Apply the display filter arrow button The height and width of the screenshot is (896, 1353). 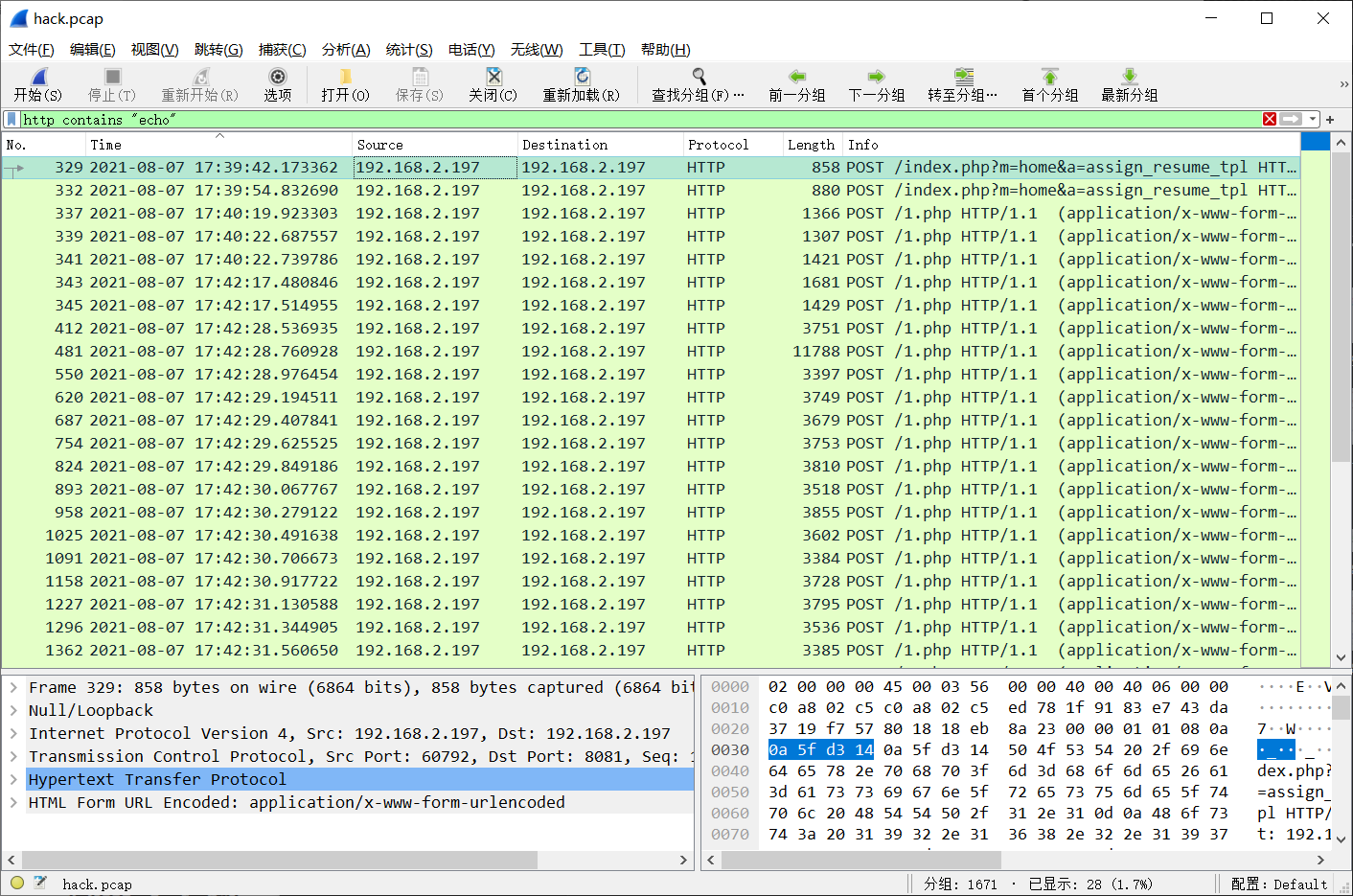pyautogui.click(x=1291, y=119)
